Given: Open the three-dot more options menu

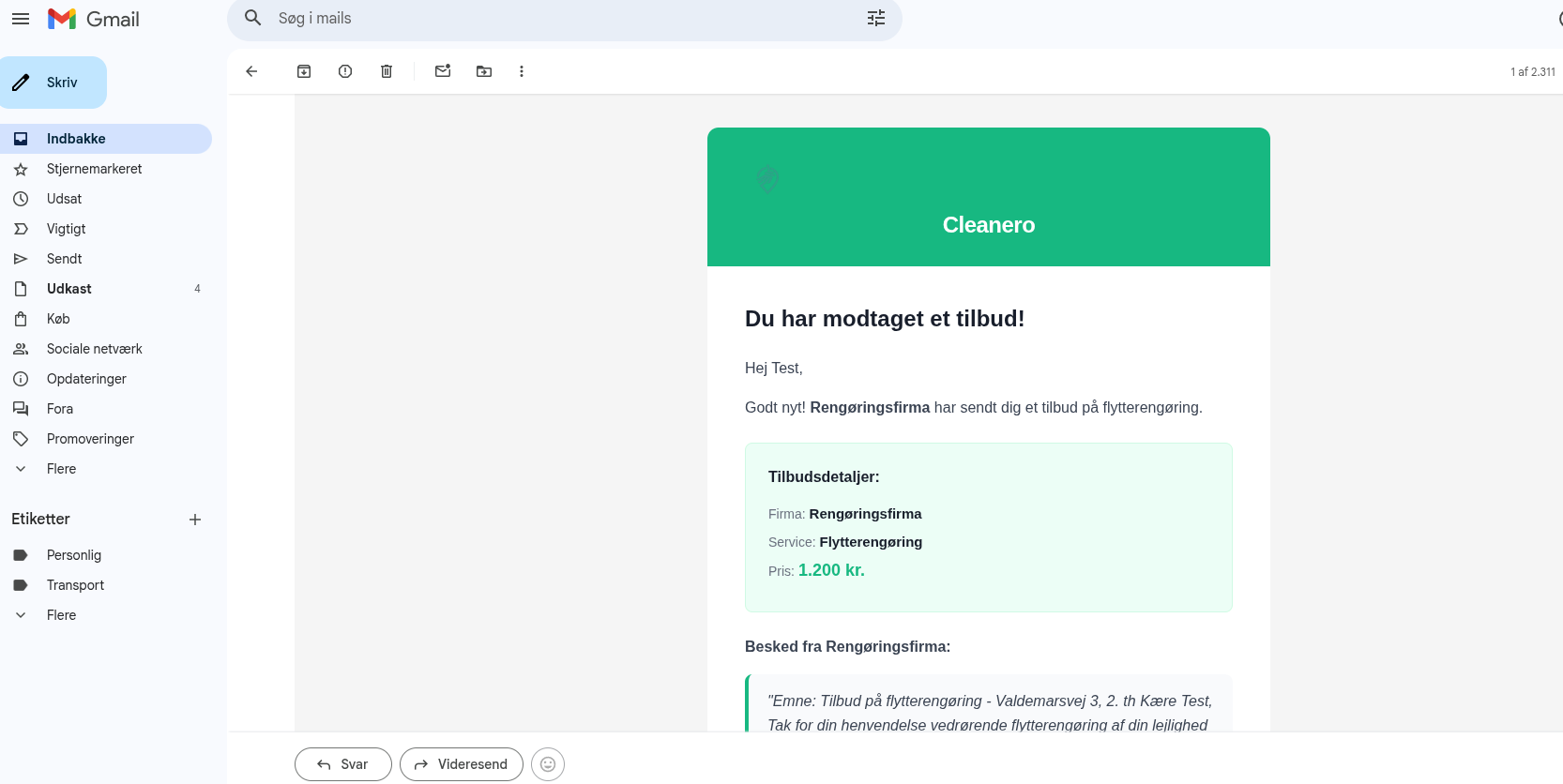Looking at the screenshot, I should click(x=522, y=71).
